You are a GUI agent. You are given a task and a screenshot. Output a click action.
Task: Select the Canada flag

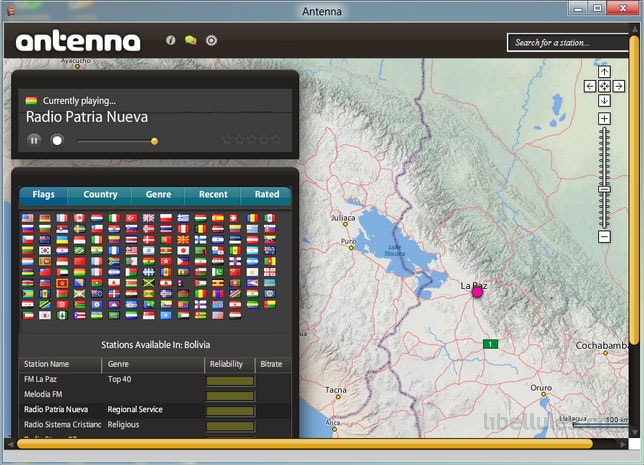click(x=79, y=218)
